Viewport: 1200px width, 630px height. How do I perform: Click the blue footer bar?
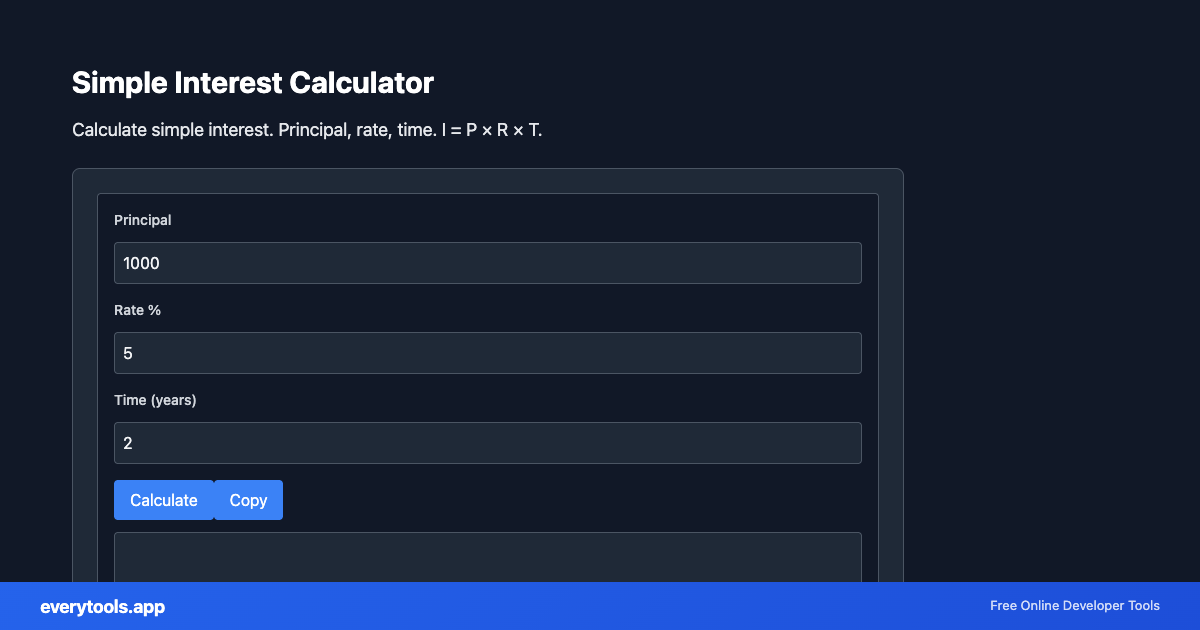point(600,607)
